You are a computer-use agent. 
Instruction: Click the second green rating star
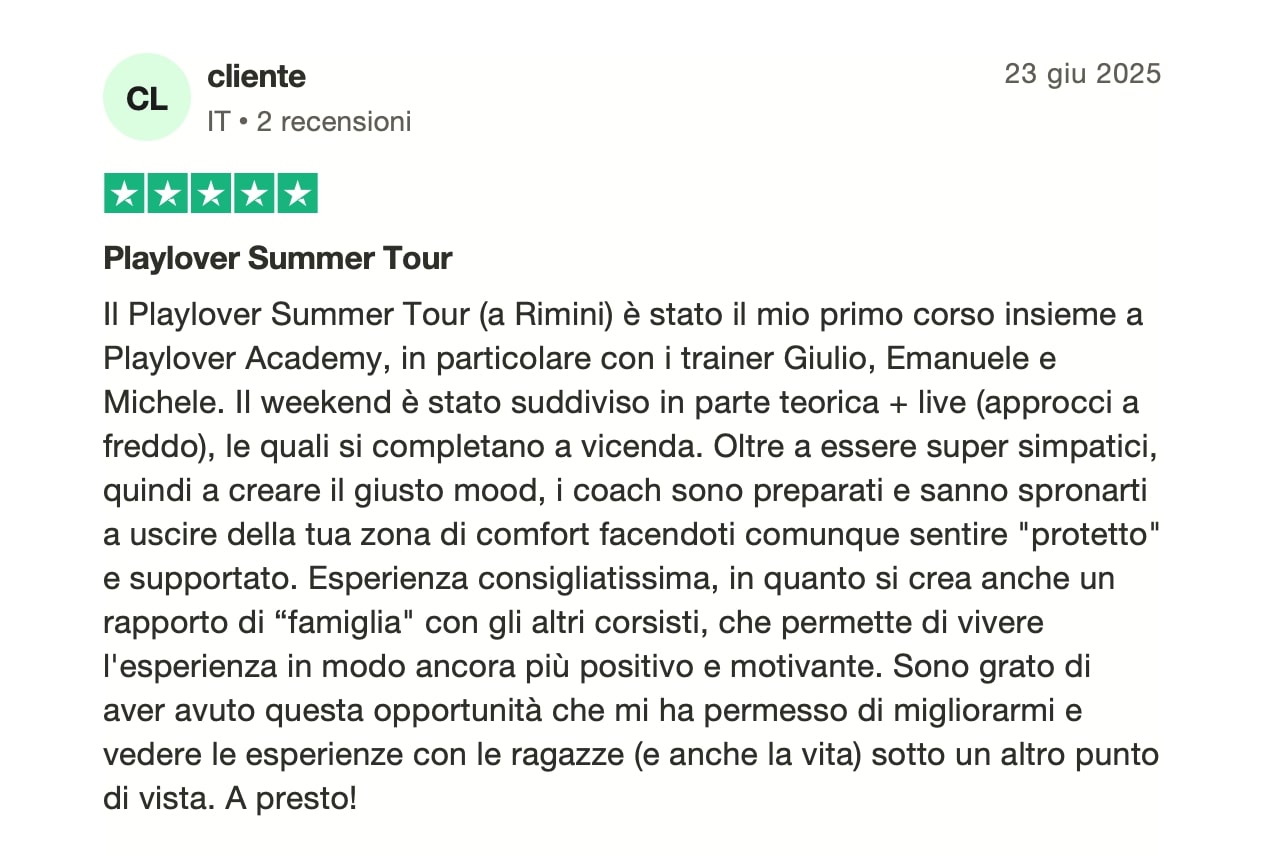168,193
